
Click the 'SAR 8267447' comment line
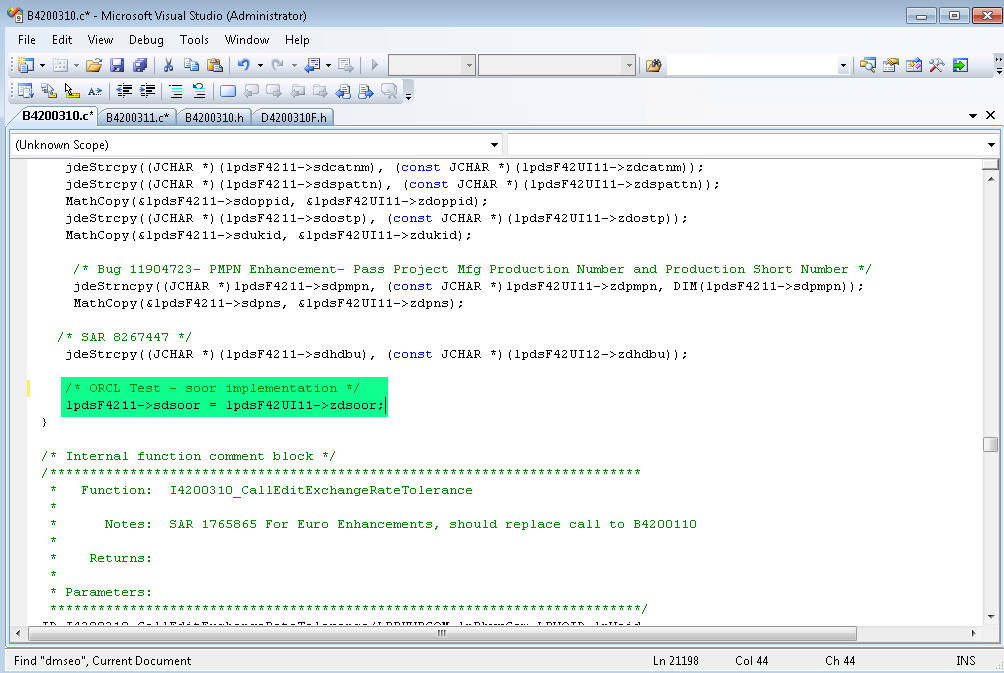pyautogui.click(x=124, y=337)
